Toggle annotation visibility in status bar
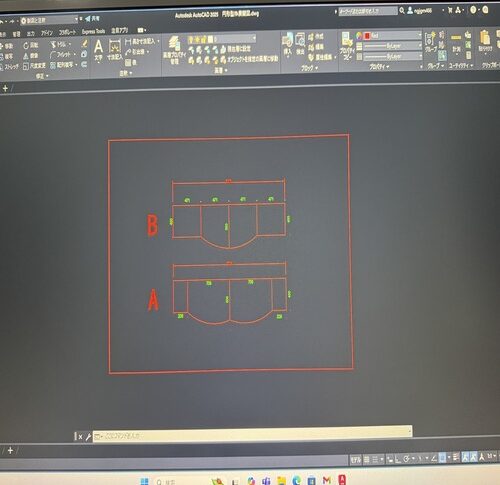Viewport: 500px width, 485px height. point(465,457)
